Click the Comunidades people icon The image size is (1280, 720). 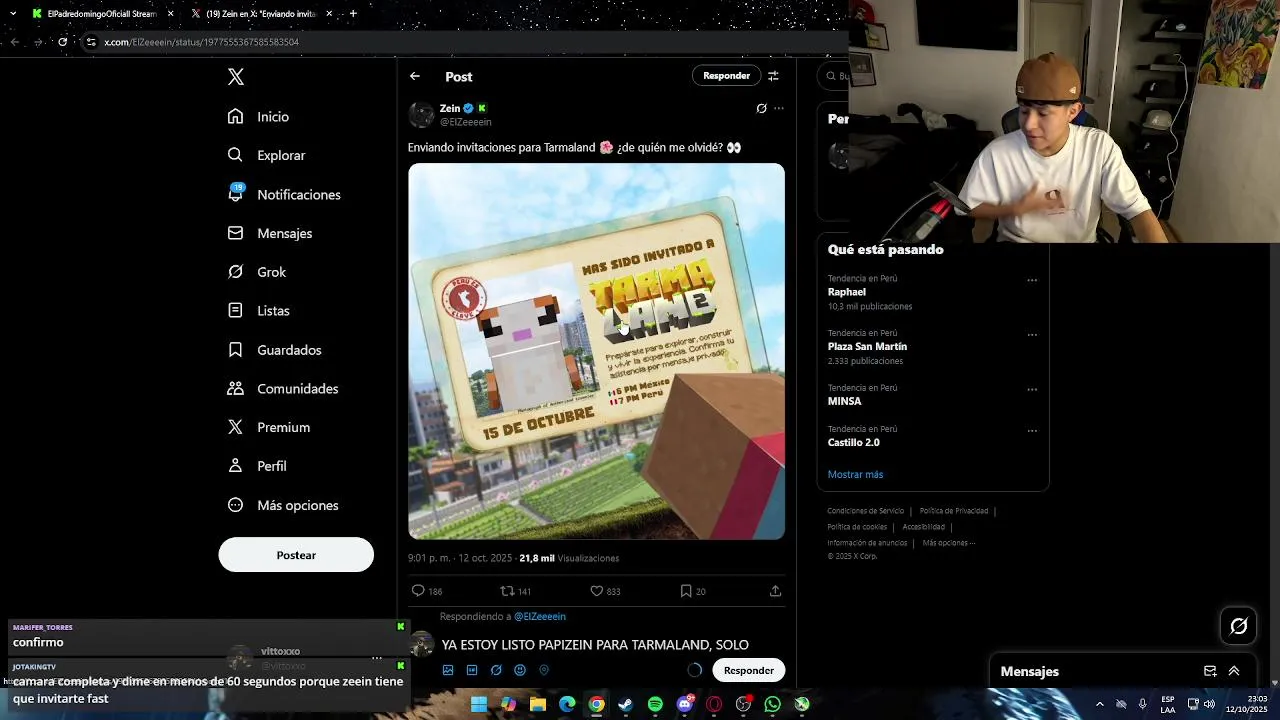point(235,388)
